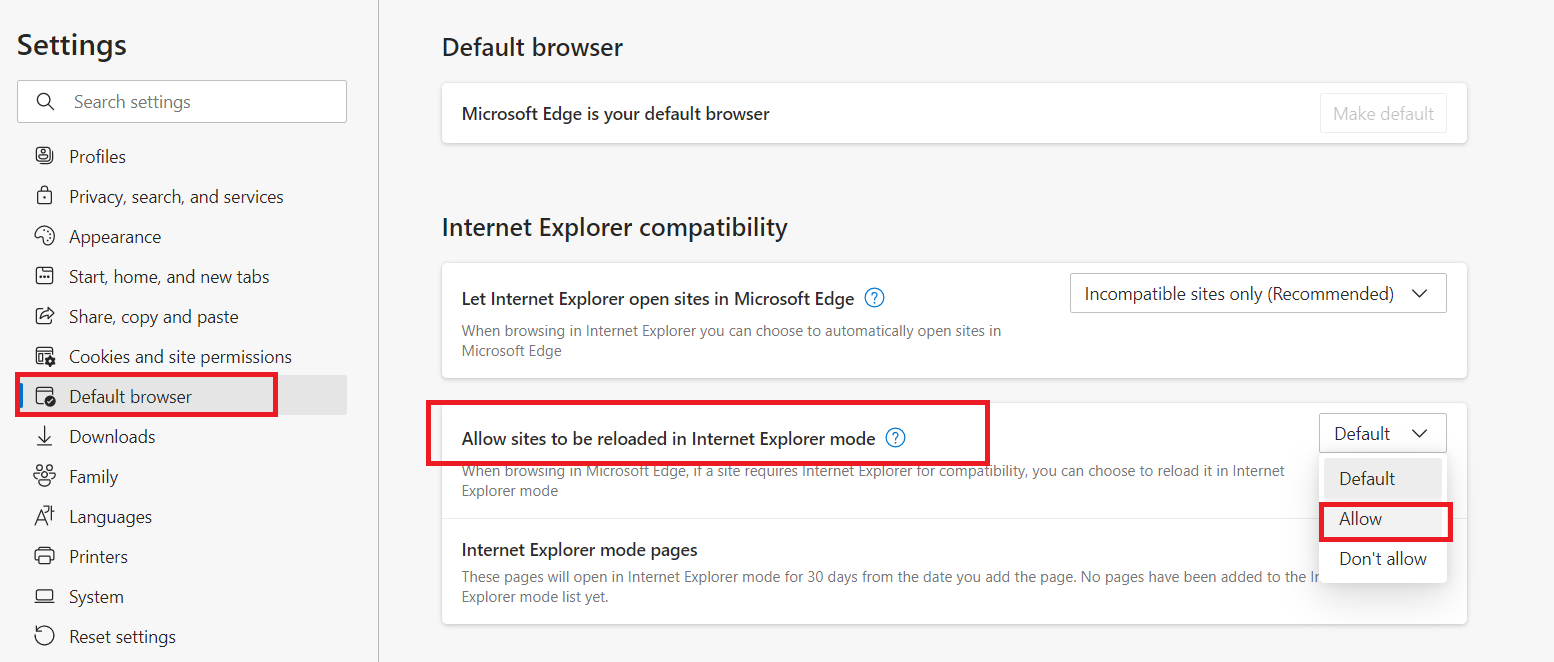Open the System settings section
This screenshot has width=1554, height=662.
96,597
